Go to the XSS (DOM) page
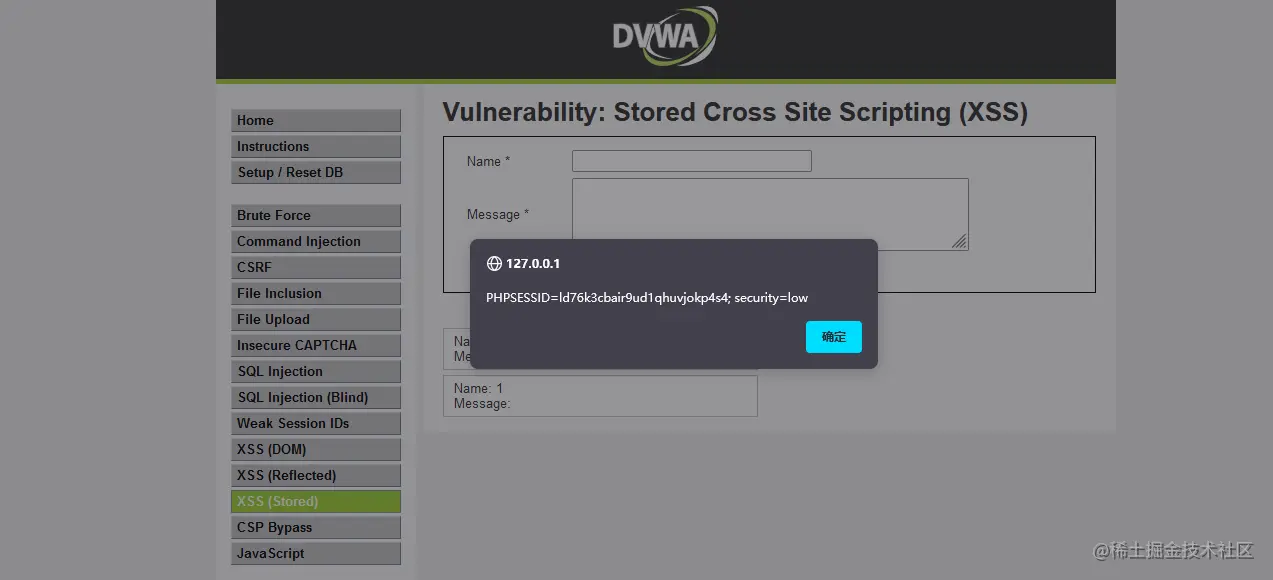This screenshot has width=1273, height=580. 316,449
